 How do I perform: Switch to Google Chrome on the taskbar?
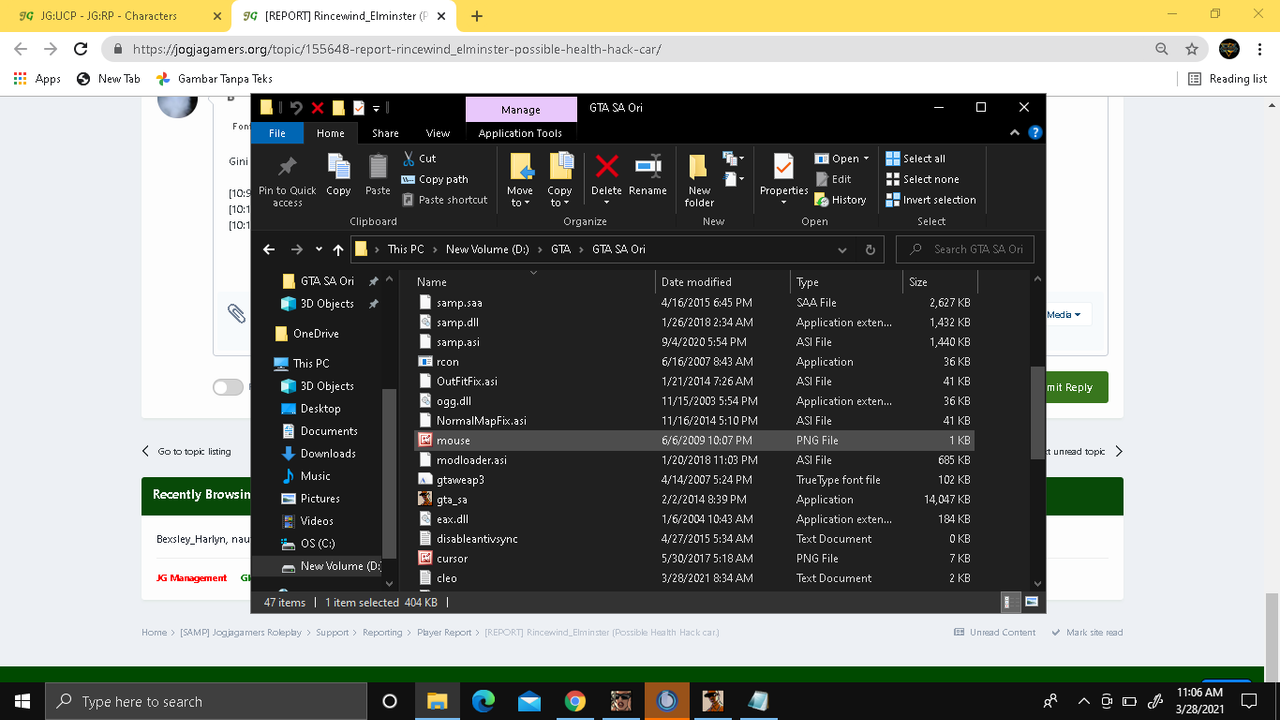pyautogui.click(x=575, y=700)
